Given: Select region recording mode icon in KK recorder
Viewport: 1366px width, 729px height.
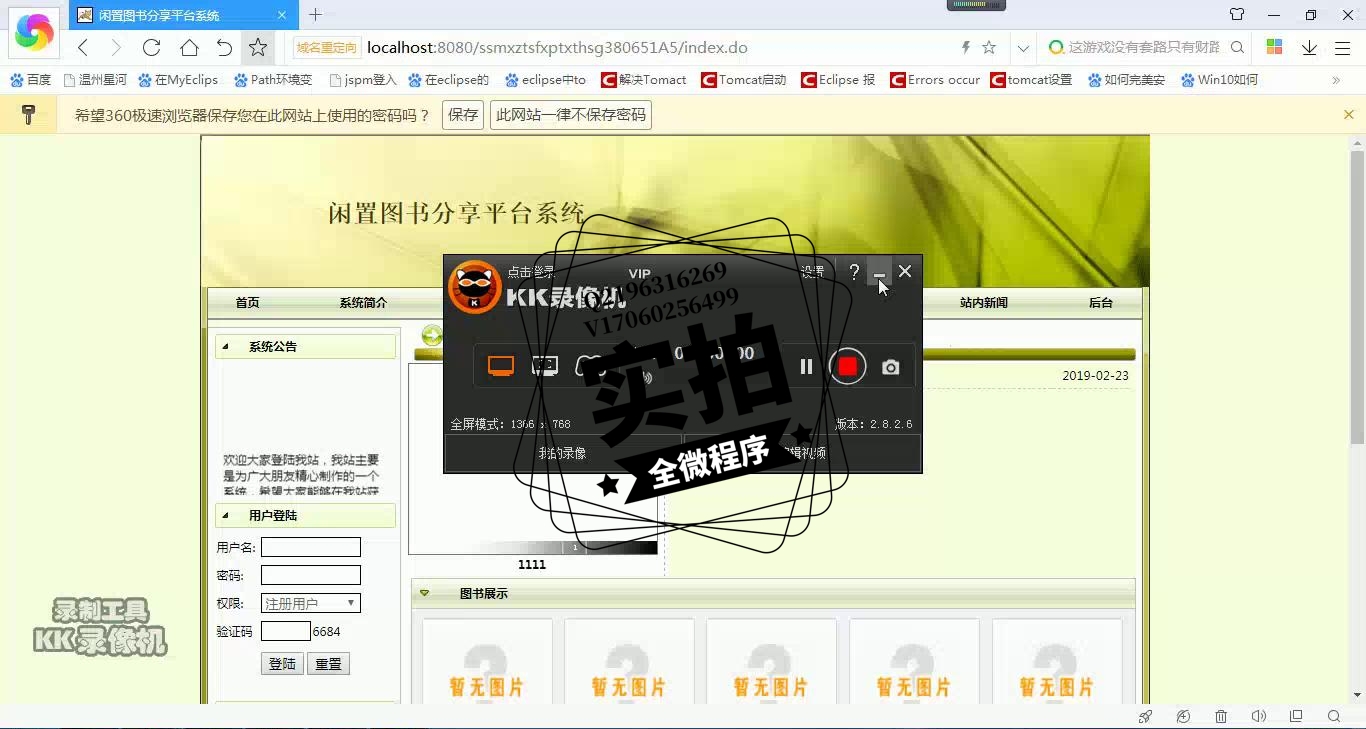Looking at the screenshot, I should pos(545,367).
